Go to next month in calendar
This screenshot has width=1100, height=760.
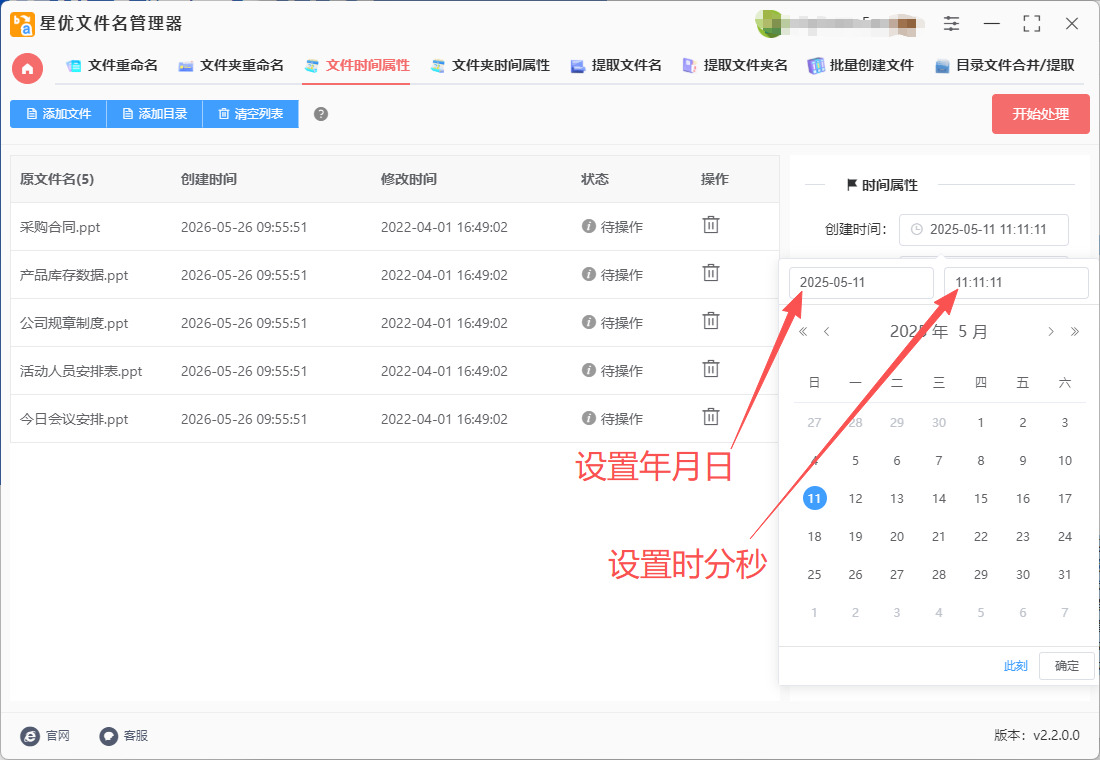tap(1051, 331)
